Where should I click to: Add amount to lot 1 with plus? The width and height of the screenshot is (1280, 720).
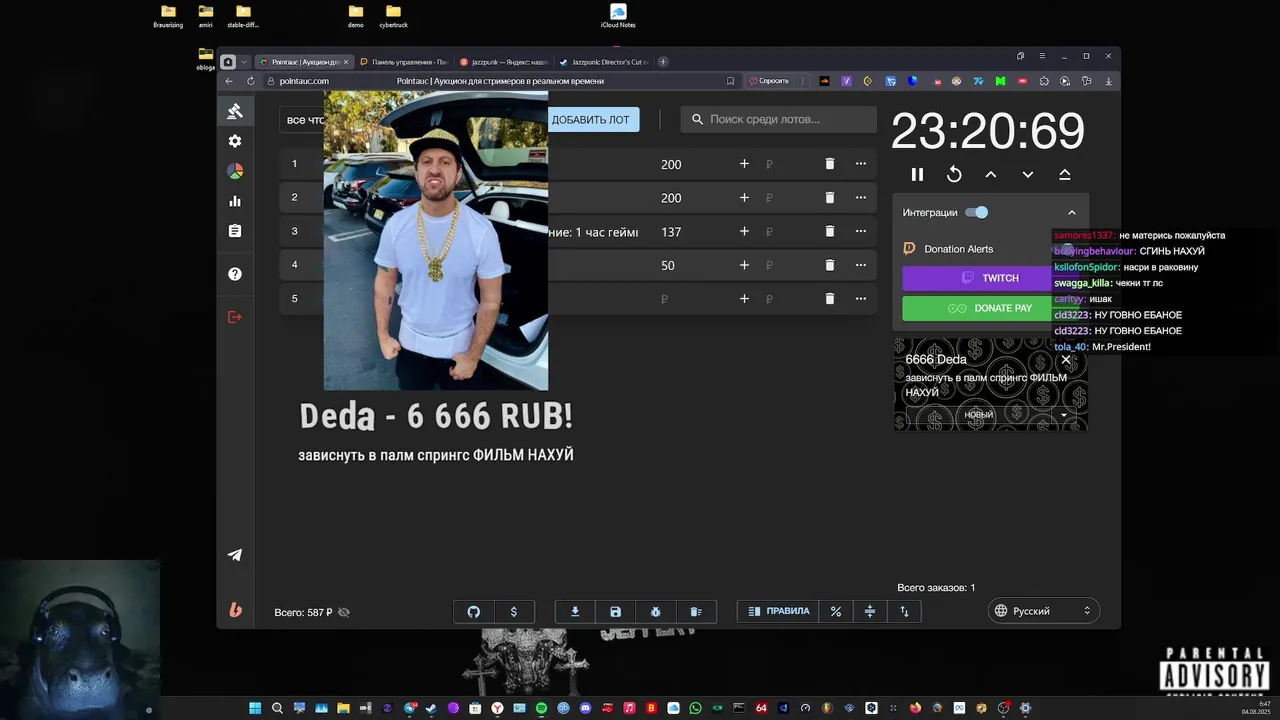pos(744,164)
